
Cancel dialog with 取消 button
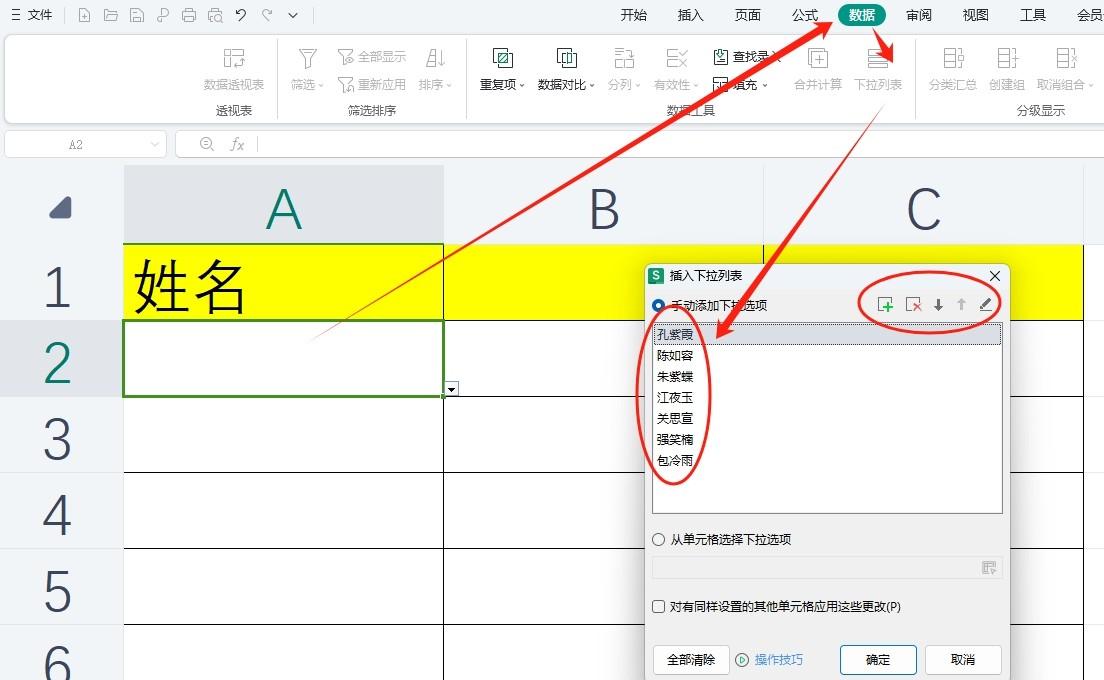click(962, 660)
